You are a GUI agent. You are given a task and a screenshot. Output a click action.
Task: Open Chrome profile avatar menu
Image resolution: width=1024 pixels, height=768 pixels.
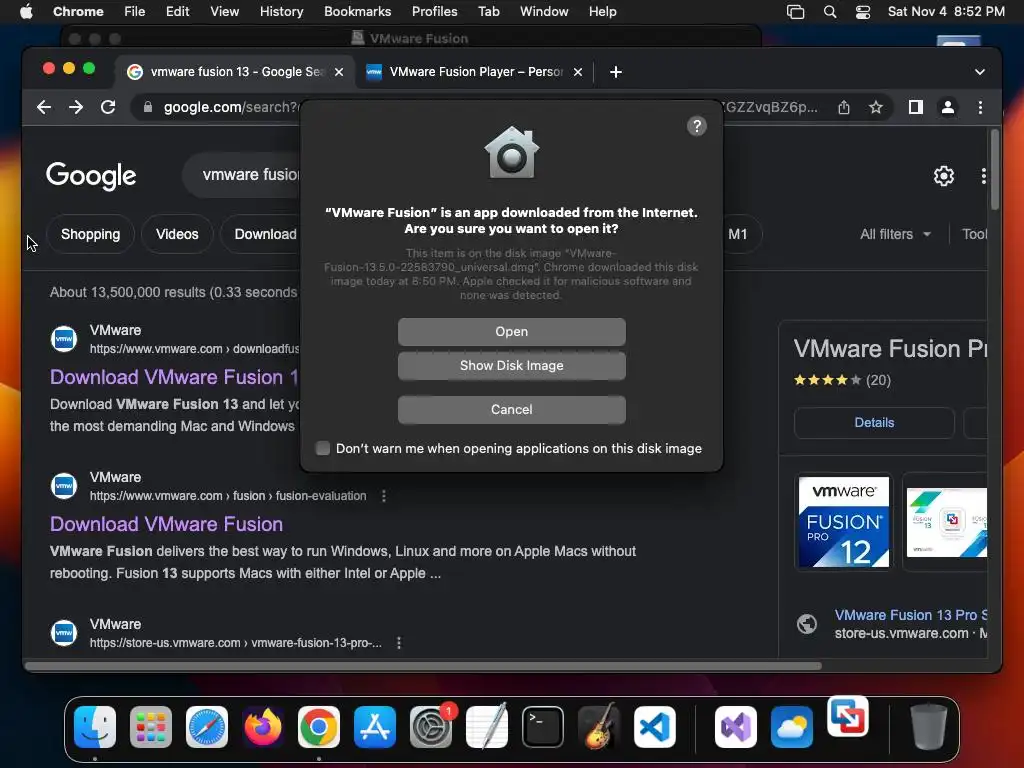[x=948, y=107]
